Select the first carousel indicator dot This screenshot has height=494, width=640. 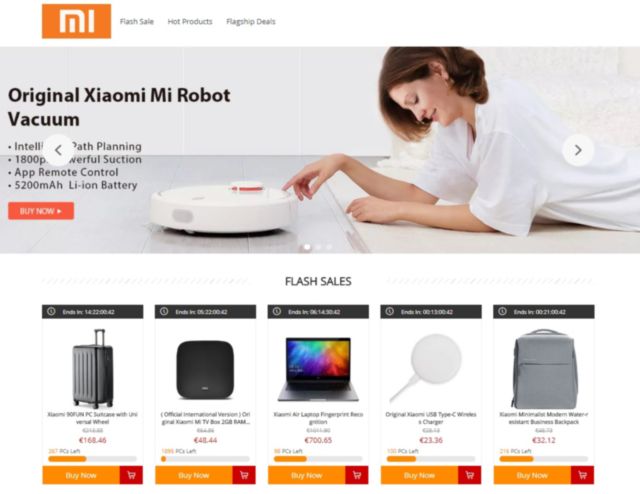pos(307,247)
